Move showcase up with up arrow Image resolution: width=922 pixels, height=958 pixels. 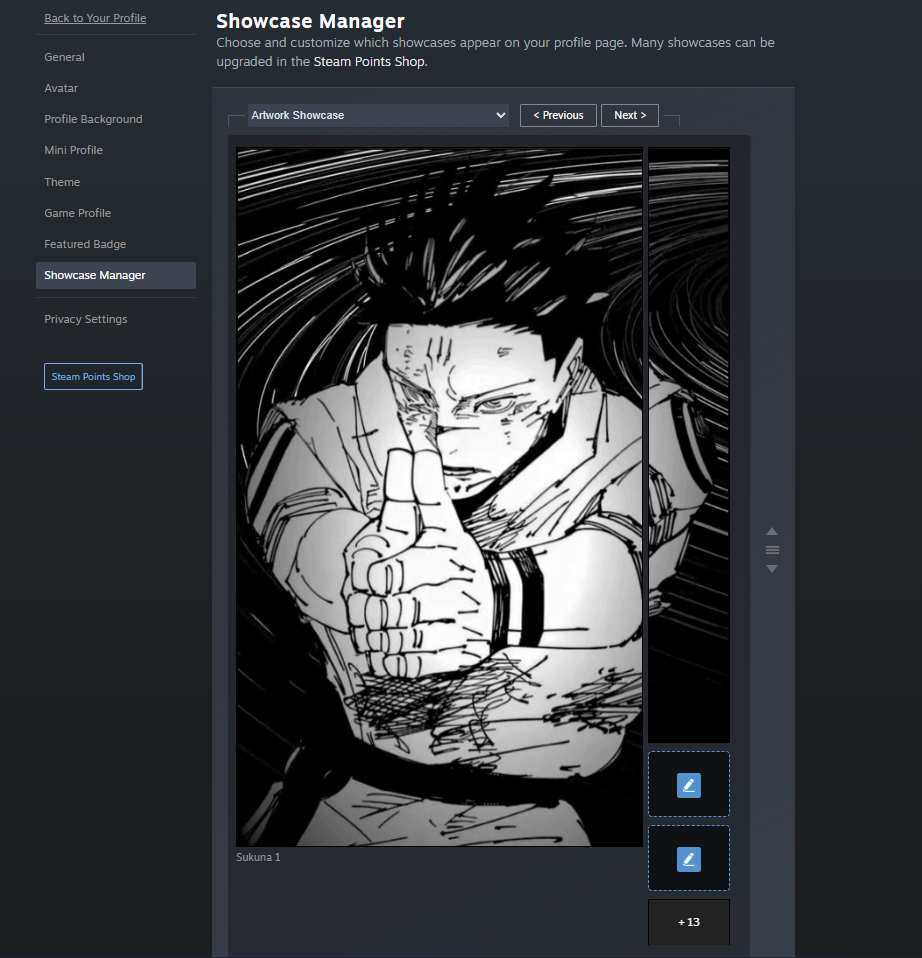(x=772, y=532)
